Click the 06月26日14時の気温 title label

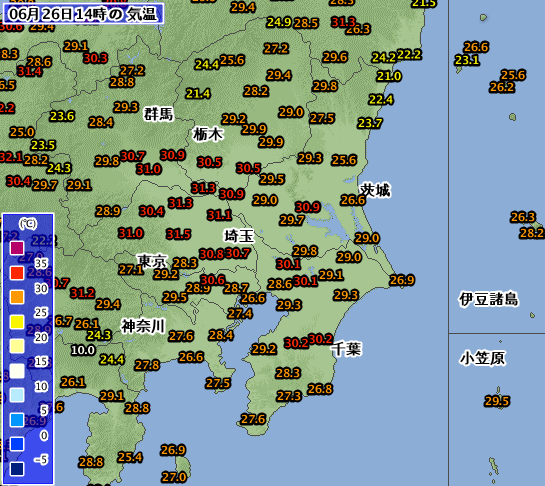pyautogui.click(x=83, y=14)
